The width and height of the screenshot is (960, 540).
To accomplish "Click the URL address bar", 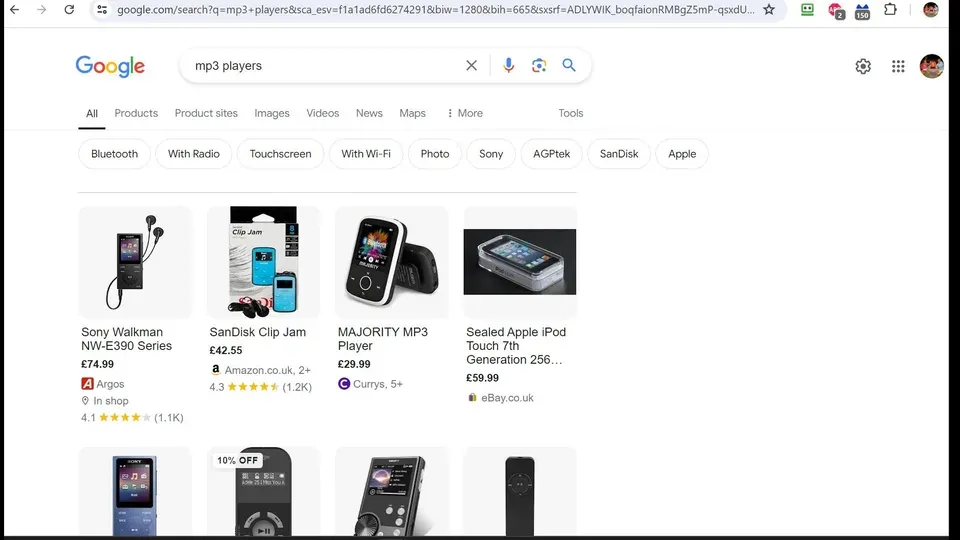I will (436, 10).
